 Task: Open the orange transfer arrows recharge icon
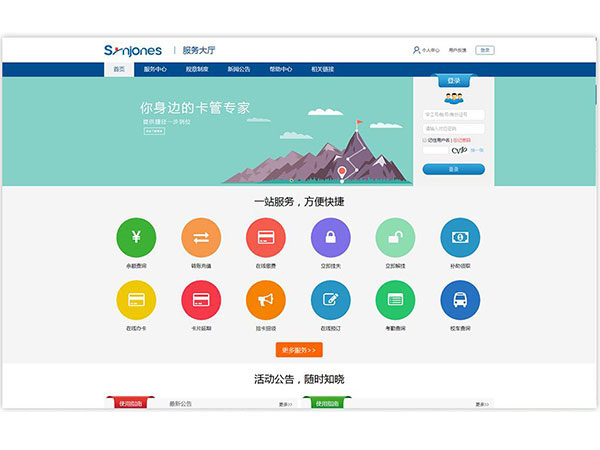[x=201, y=237]
